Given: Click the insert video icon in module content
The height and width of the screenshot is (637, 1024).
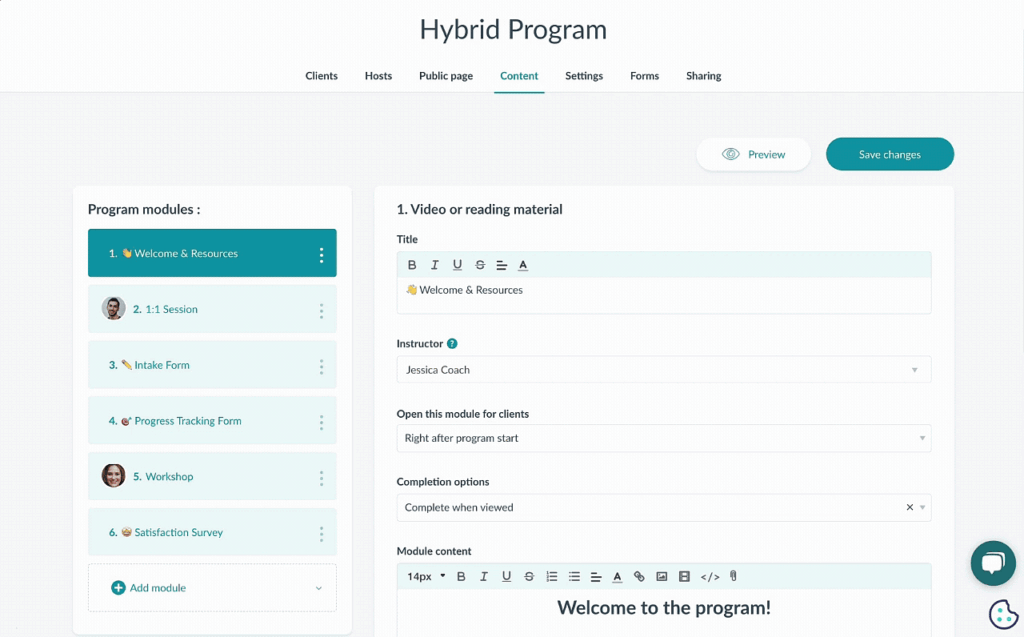Looking at the screenshot, I should coord(684,577).
